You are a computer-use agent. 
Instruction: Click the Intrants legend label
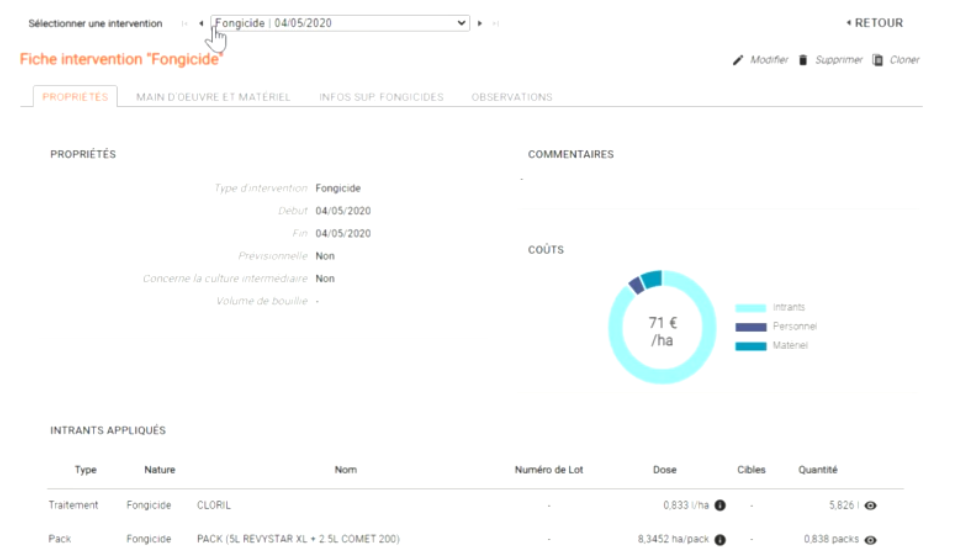coord(789,308)
